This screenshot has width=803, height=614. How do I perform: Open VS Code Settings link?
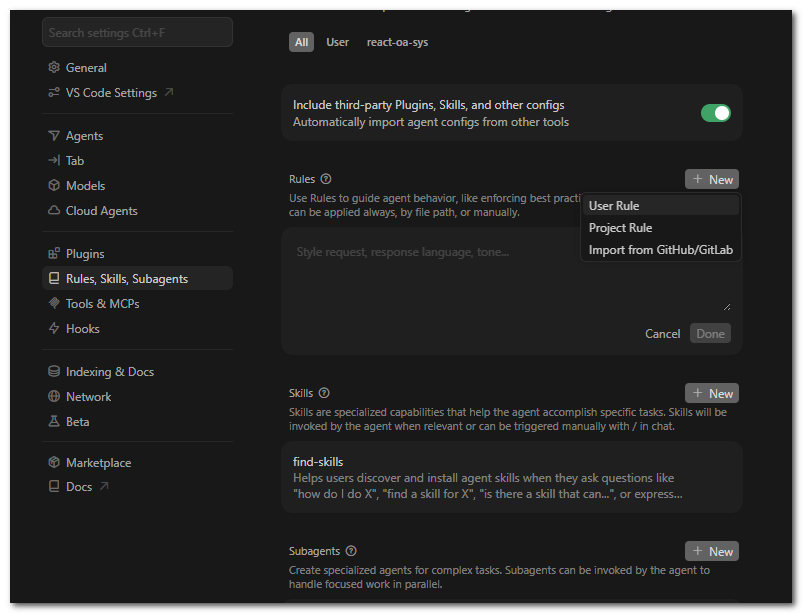[x=137, y=92]
